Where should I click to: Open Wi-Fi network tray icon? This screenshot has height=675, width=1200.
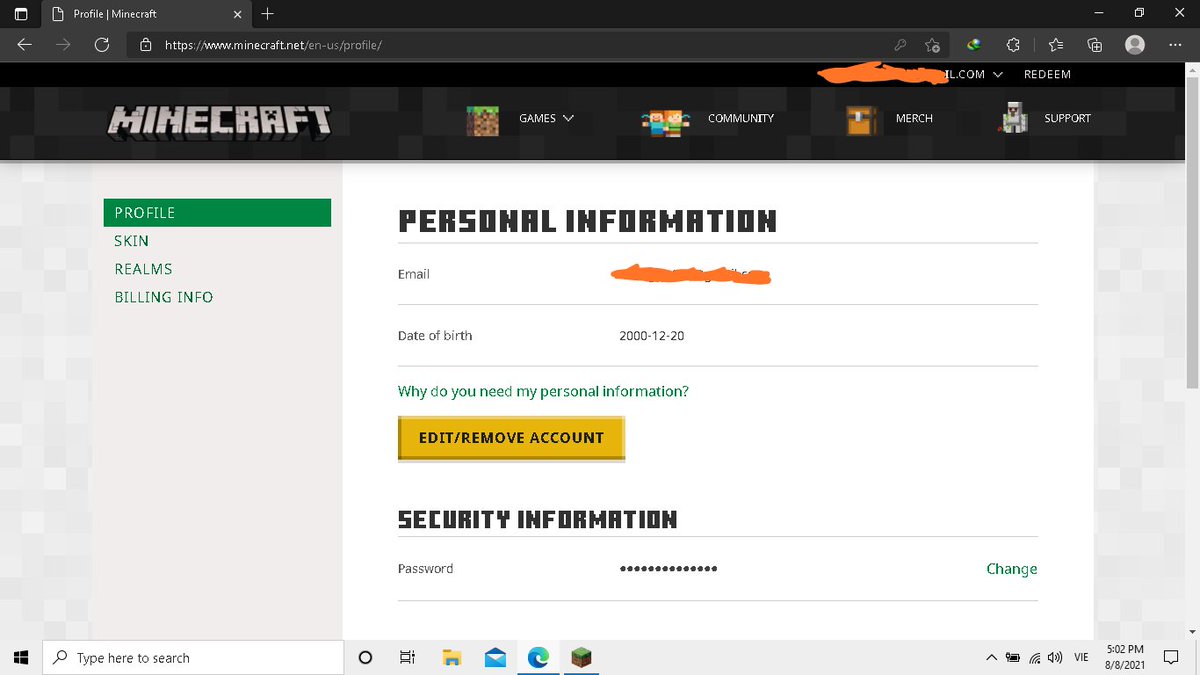pos(1034,657)
